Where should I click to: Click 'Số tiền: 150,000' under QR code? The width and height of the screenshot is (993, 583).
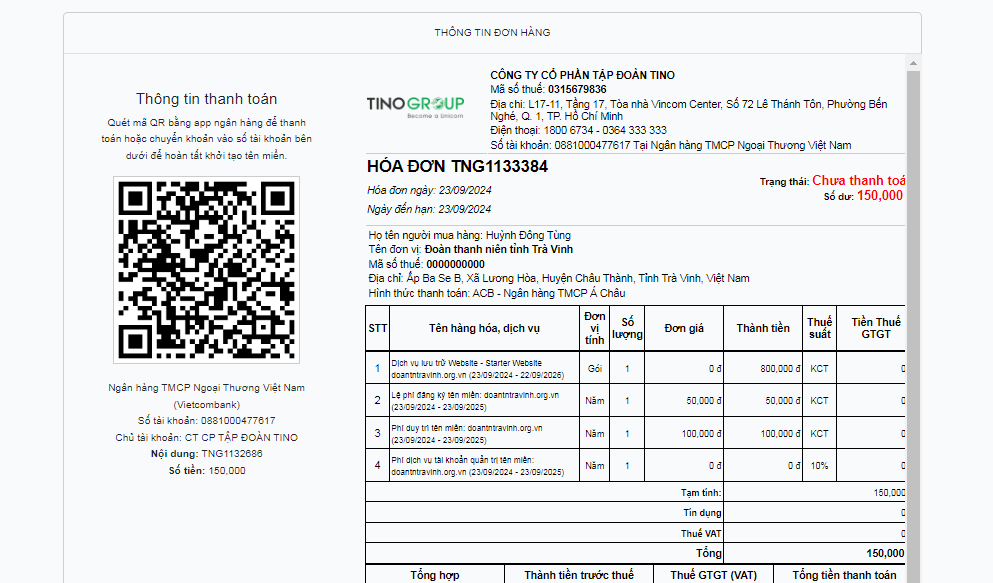[x=206, y=470]
